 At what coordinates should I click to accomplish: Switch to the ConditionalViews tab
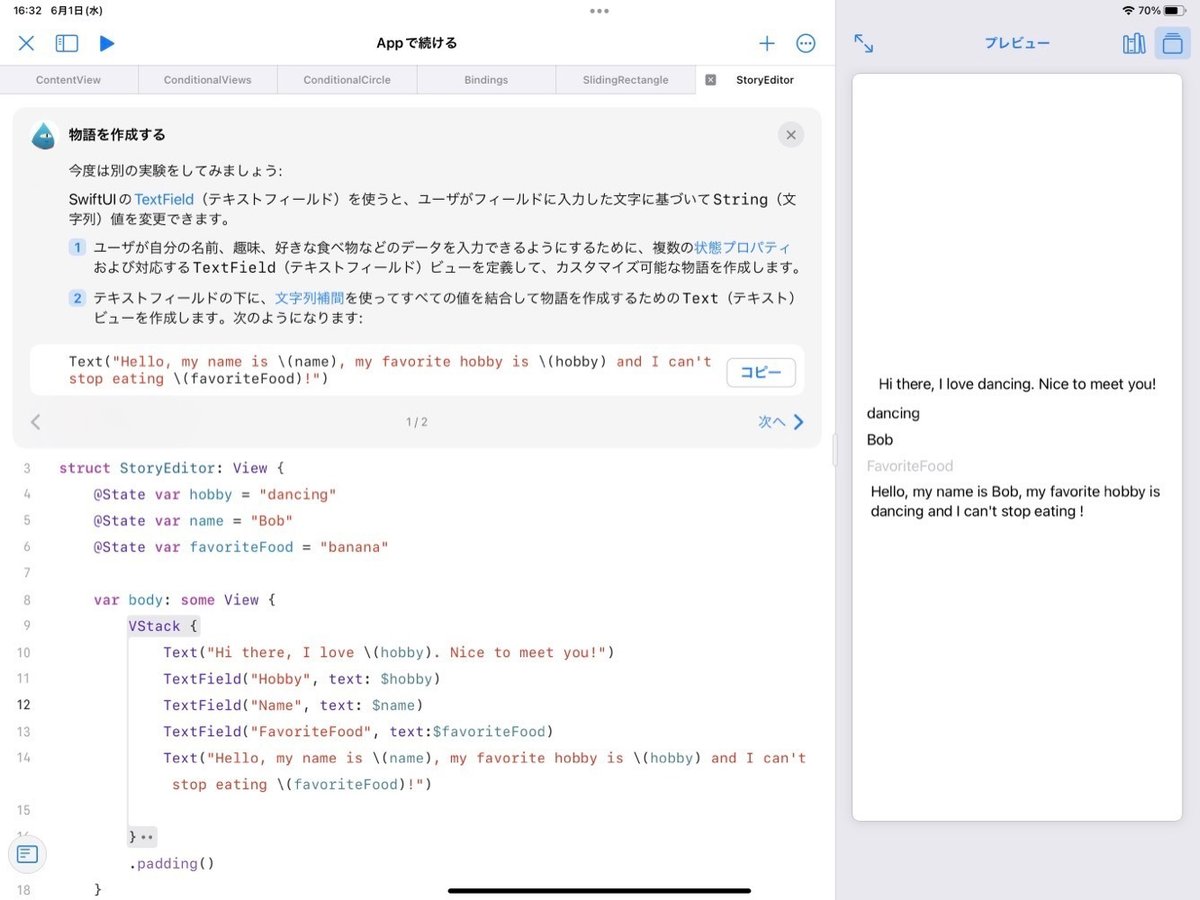(x=208, y=80)
